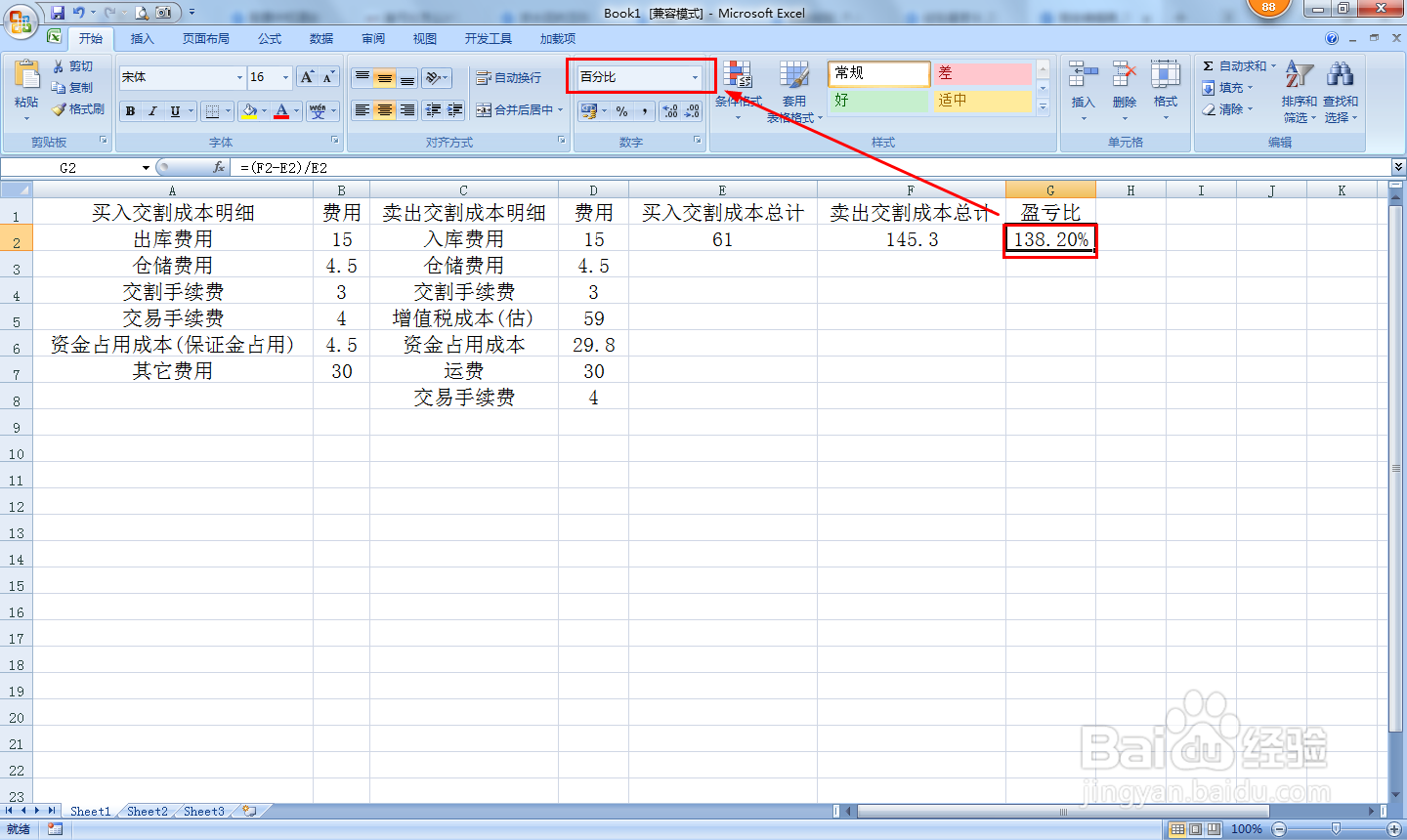Viewport: 1407px width, 840px height.
Task: Open the font size dropdown showing 16
Action: 285,77
